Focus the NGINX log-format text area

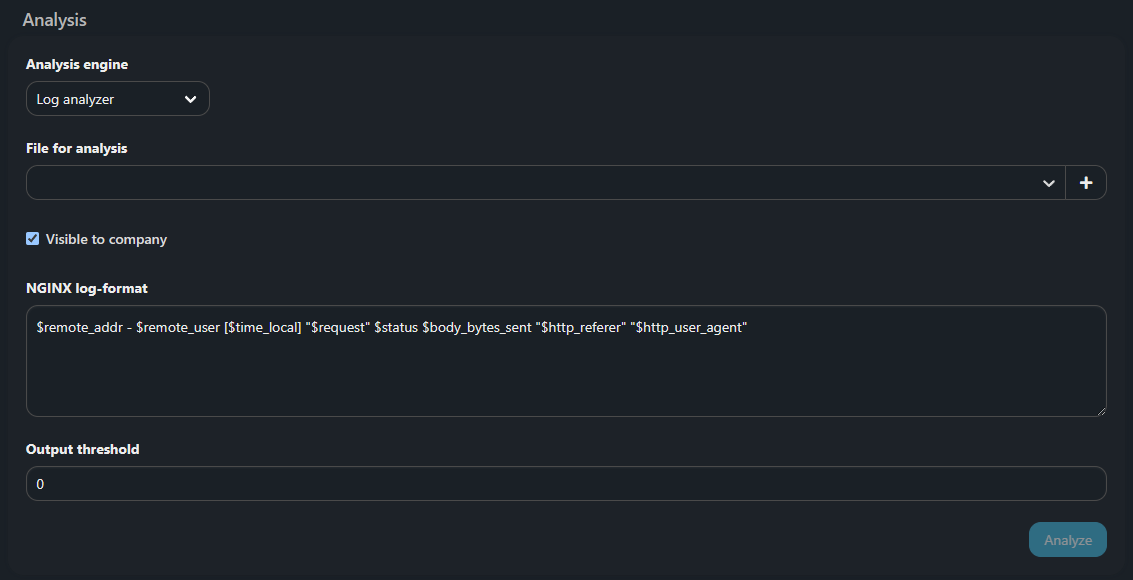[x=566, y=375]
